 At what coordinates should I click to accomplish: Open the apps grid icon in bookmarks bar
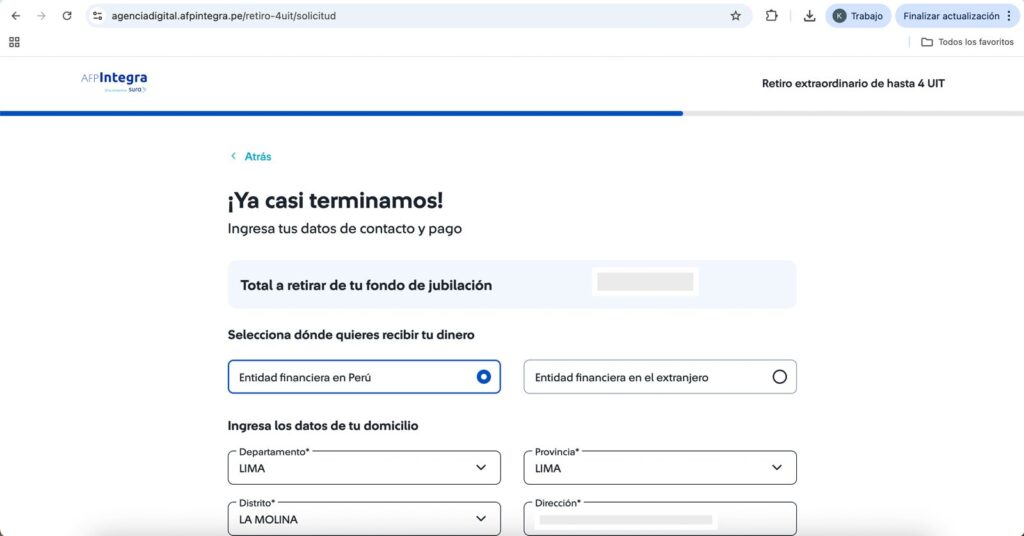[x=14, y=42]
